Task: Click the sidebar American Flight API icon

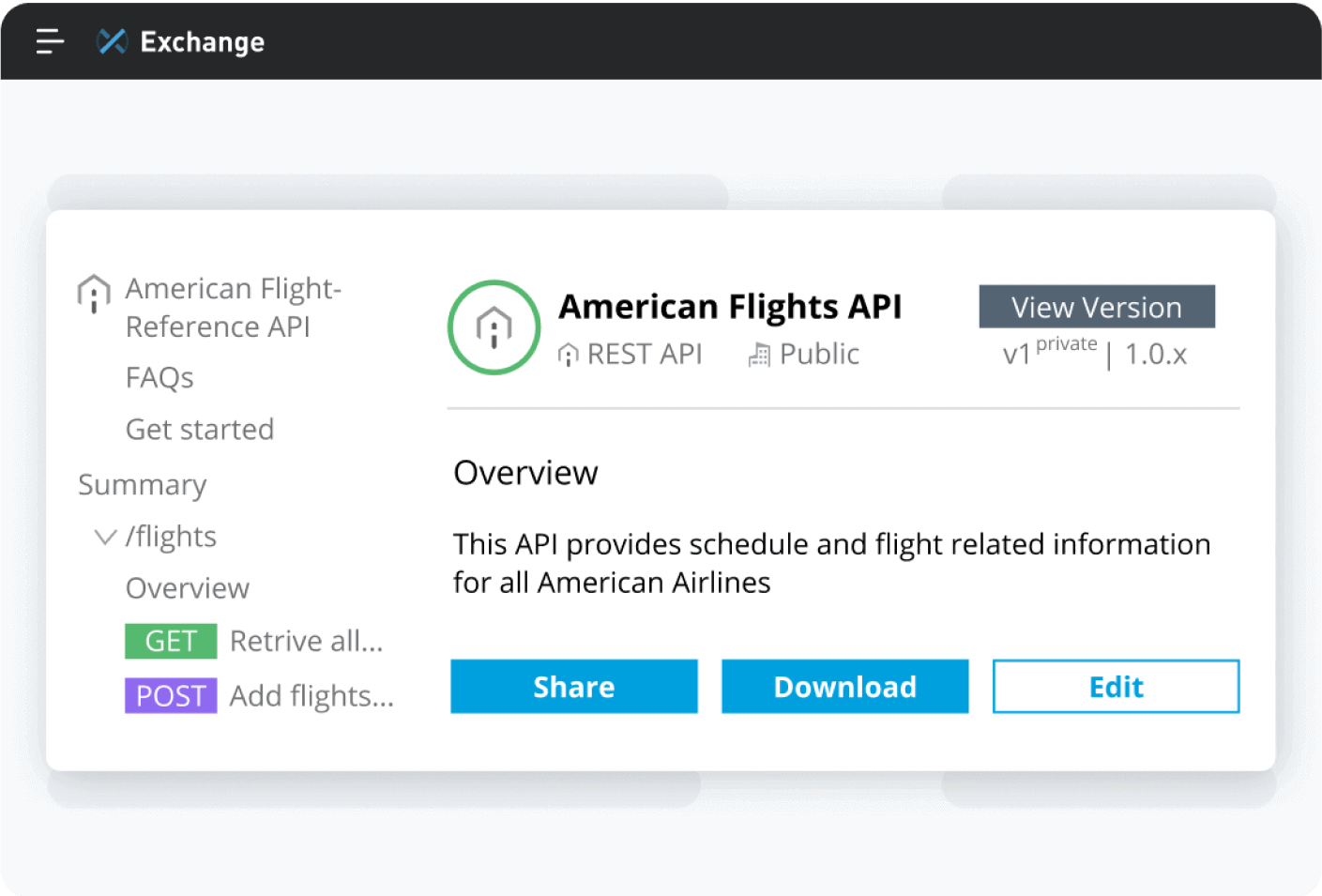Action: (x=94, y=294)
